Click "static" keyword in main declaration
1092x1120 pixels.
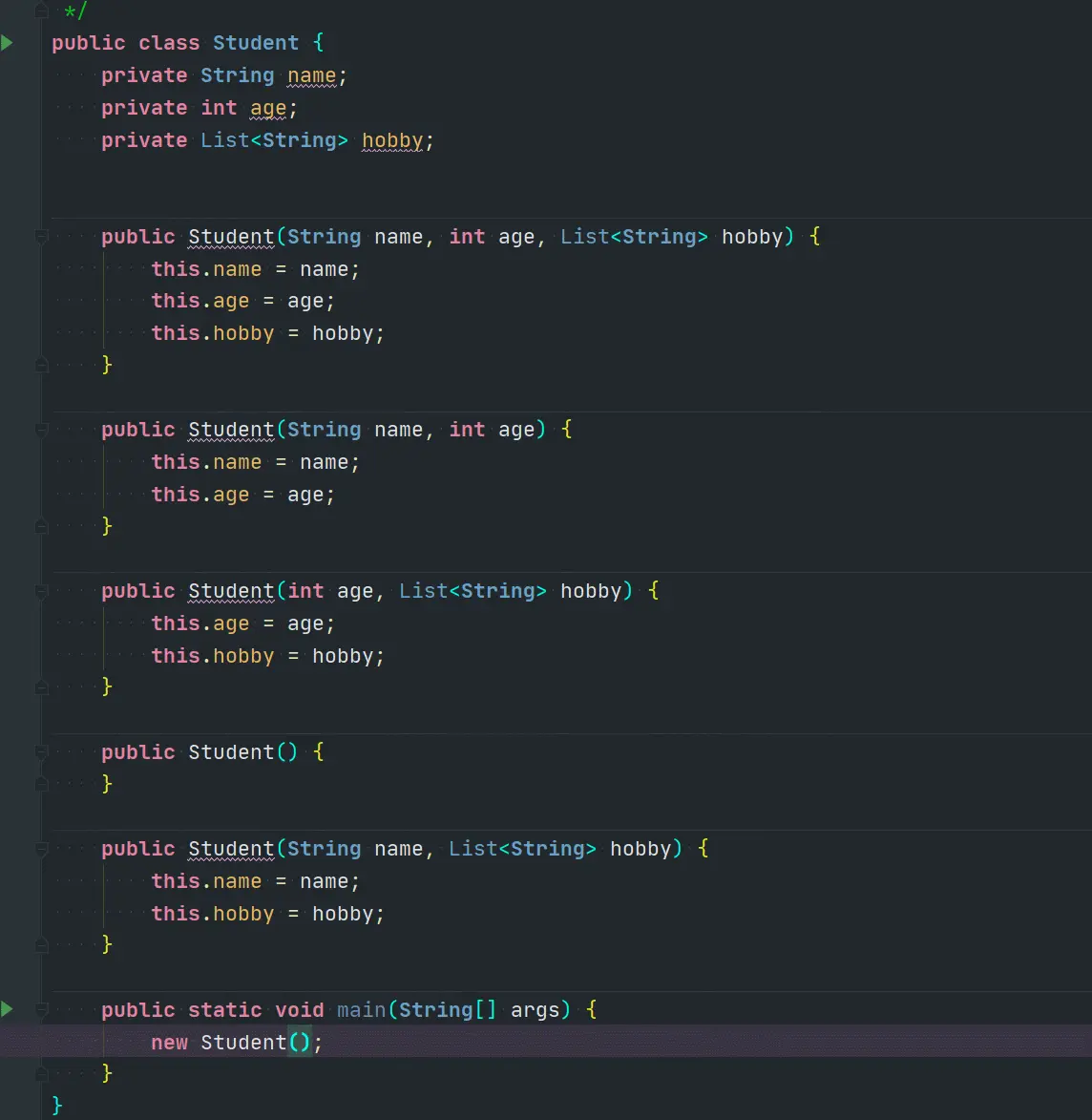[x=225, y=1009]
